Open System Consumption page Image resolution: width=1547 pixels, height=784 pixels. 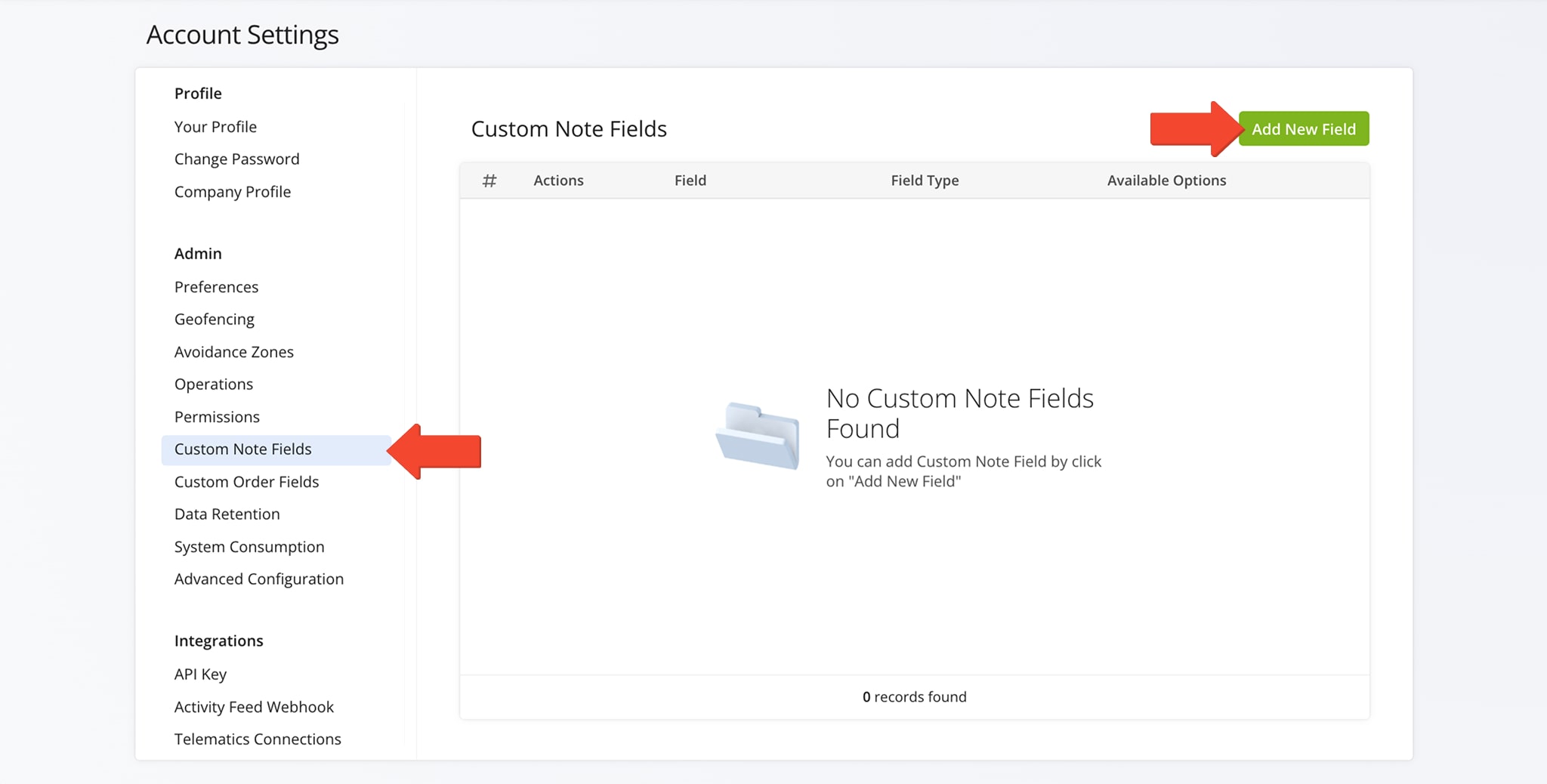point(249,547)
